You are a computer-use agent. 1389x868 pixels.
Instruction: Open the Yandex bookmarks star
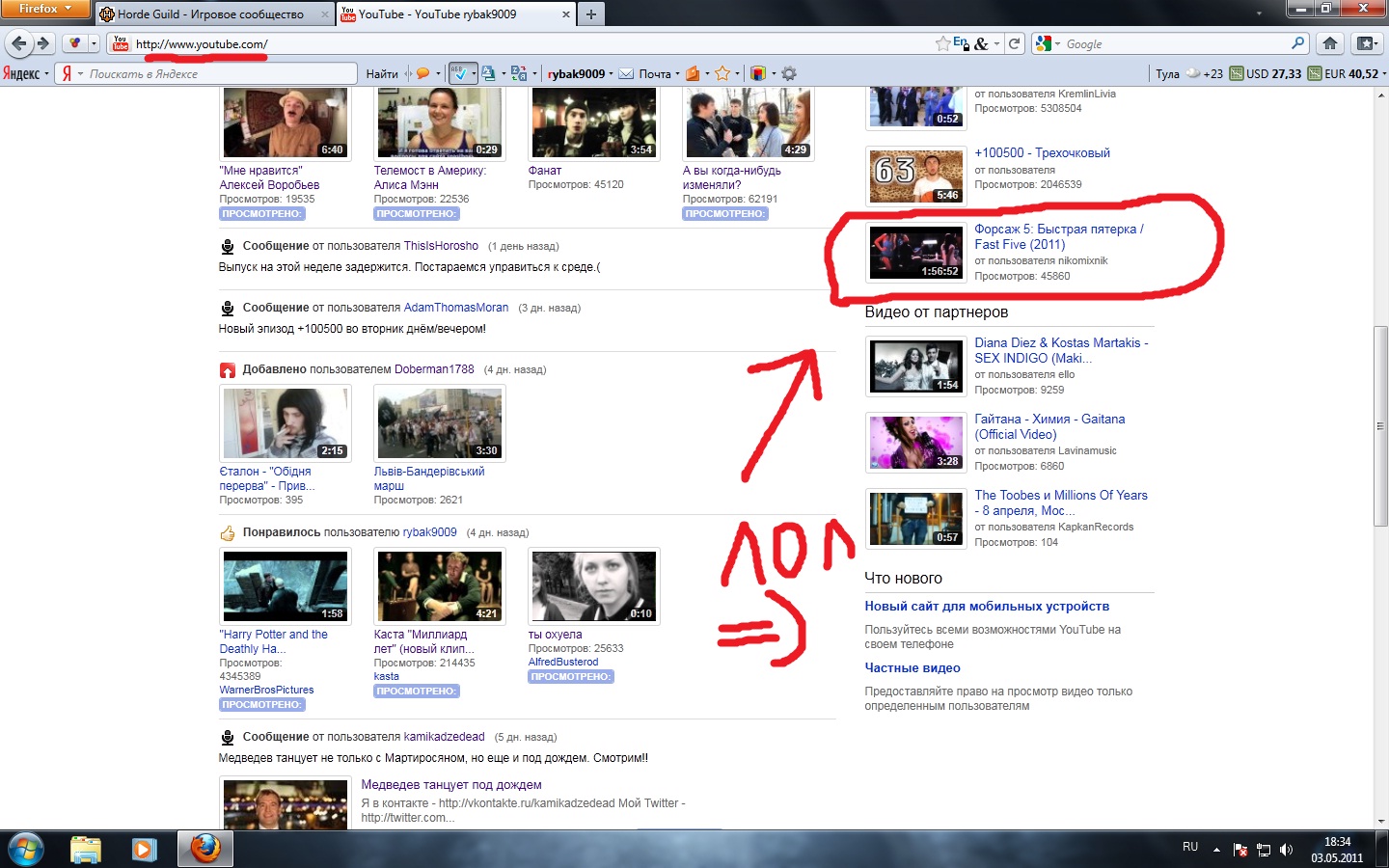(x=722, y=73)
